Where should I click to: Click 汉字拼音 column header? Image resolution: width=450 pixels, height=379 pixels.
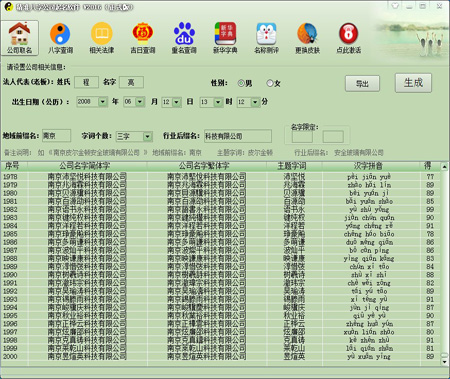tap(370, 166)
